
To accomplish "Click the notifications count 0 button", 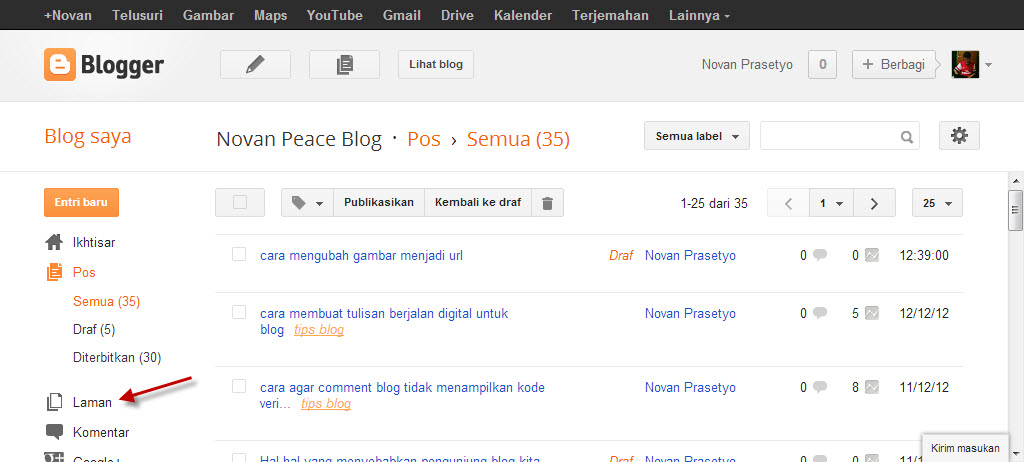I will pyautogui.click(x=822, y=65).
